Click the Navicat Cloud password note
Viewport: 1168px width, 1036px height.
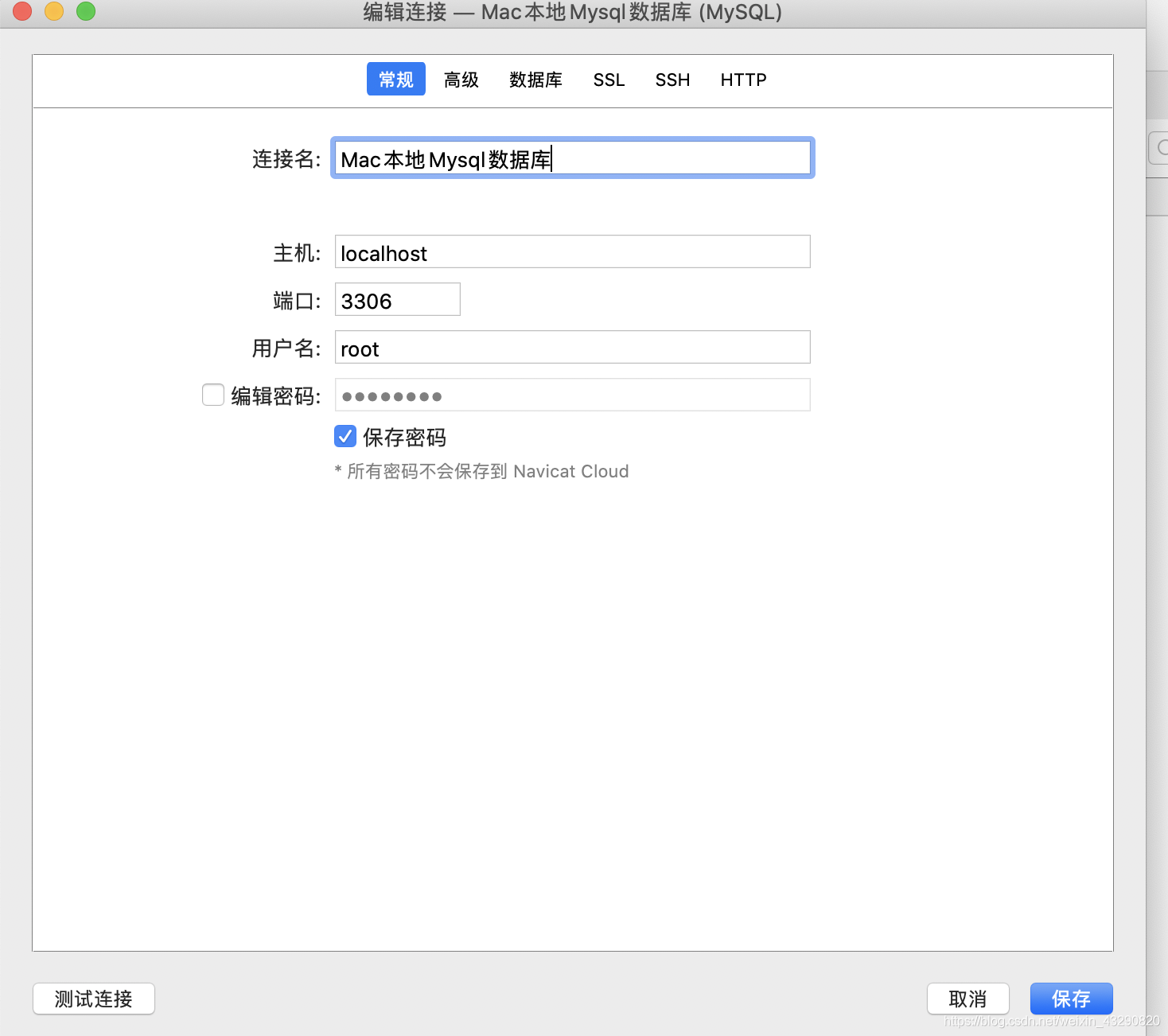click(x=481, y=471)
